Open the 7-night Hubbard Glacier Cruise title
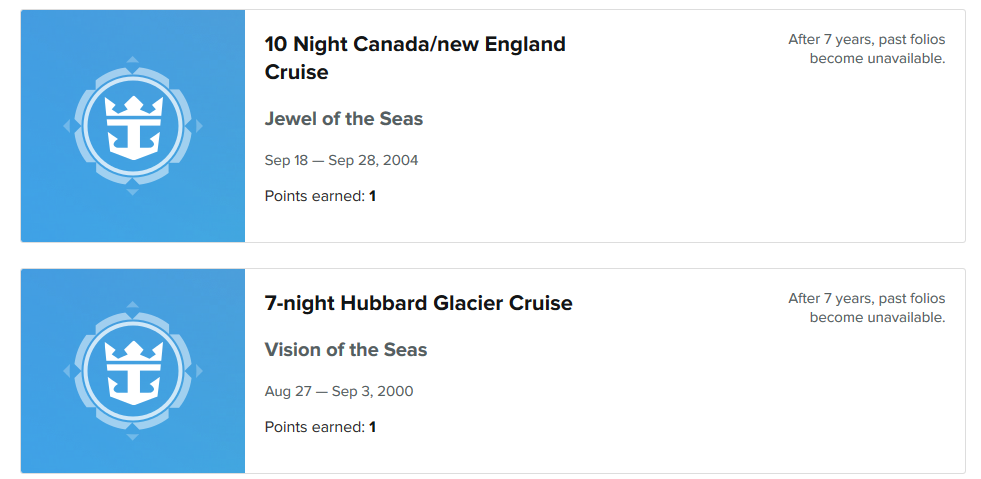The image size is (981, 479). (x=419, y=303)
